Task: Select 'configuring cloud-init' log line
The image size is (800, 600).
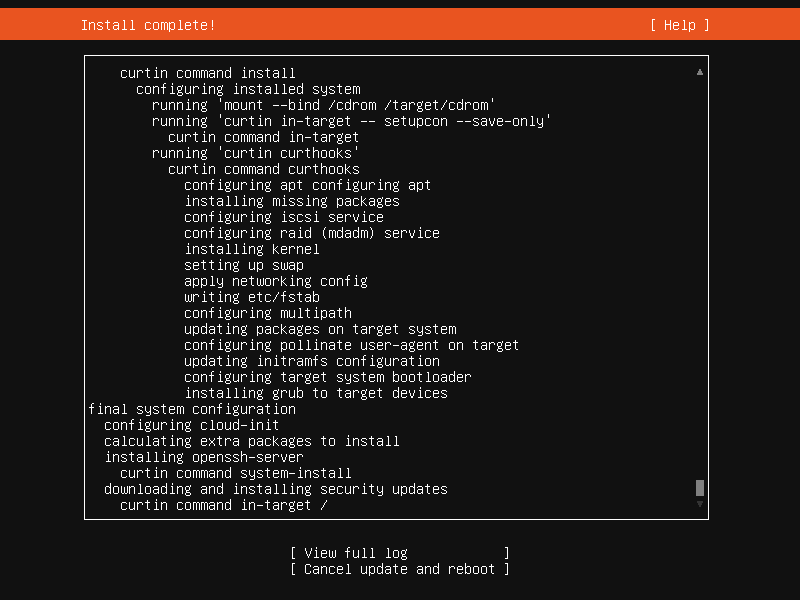Action: pyautogui.click(x=192, y=425)
